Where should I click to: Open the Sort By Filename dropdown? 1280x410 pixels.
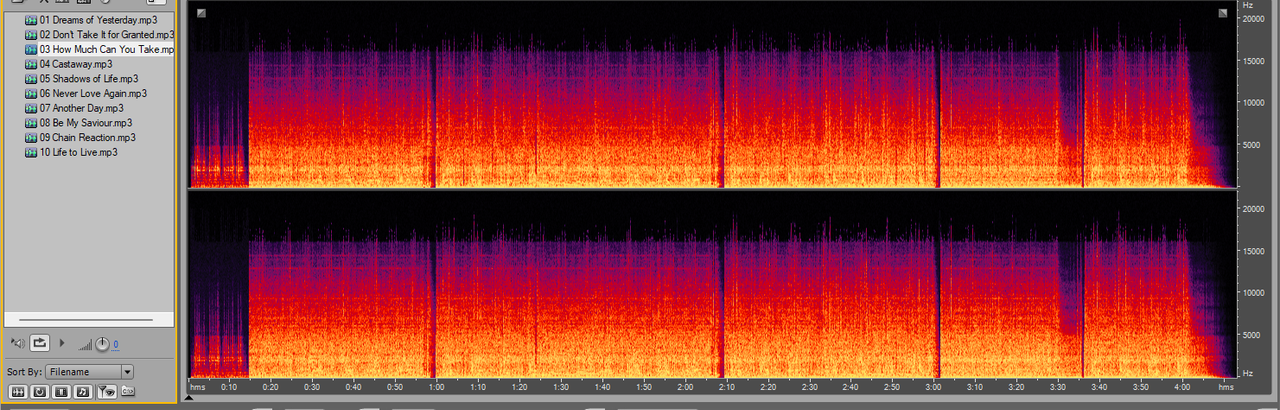[89, 372]
